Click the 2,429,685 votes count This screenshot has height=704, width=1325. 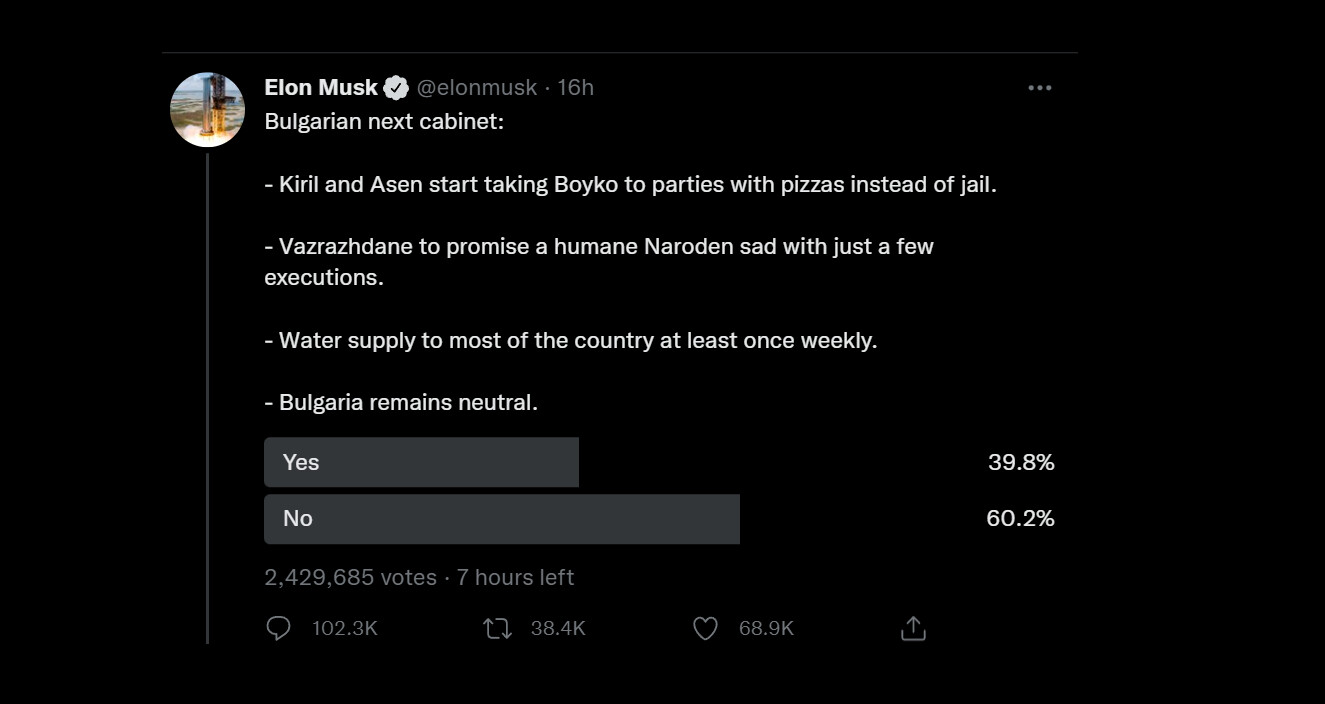coord(350,577)
